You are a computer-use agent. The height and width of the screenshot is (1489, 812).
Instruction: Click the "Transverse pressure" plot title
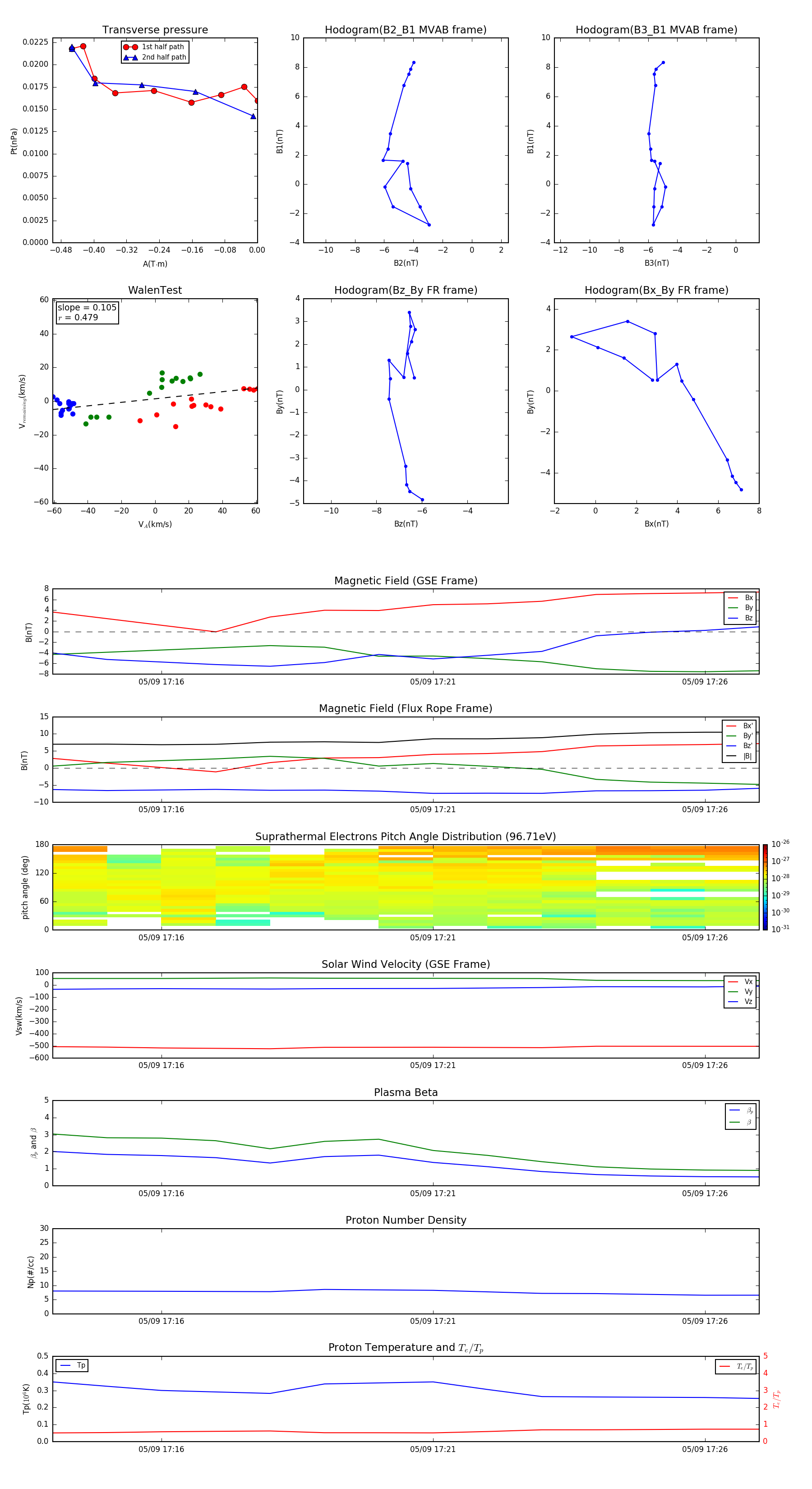pyautogui.click(x=155, y=30)
